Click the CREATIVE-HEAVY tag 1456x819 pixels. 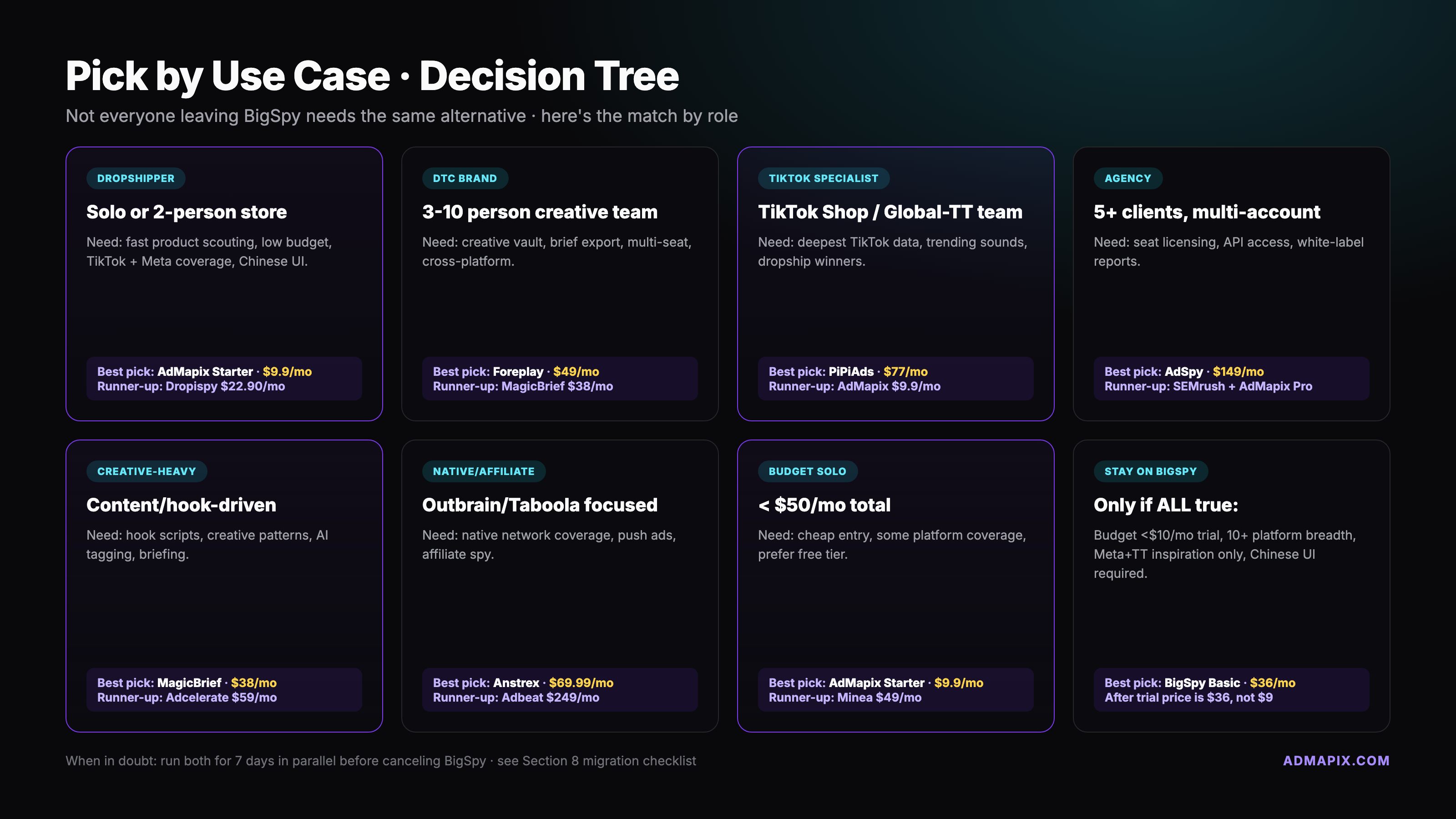pos(147,471)
